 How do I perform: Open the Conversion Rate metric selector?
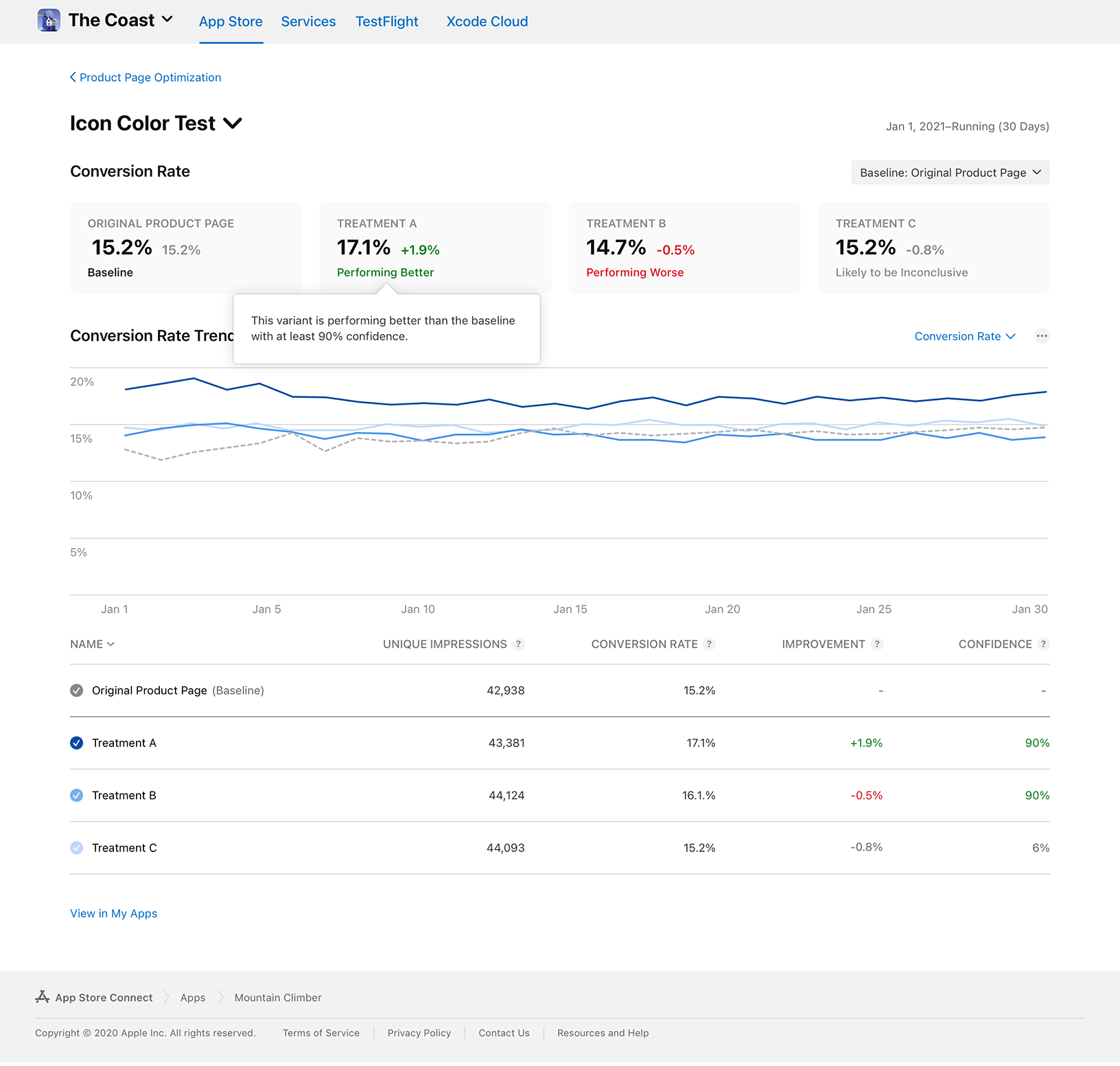[x=966, y=336]
